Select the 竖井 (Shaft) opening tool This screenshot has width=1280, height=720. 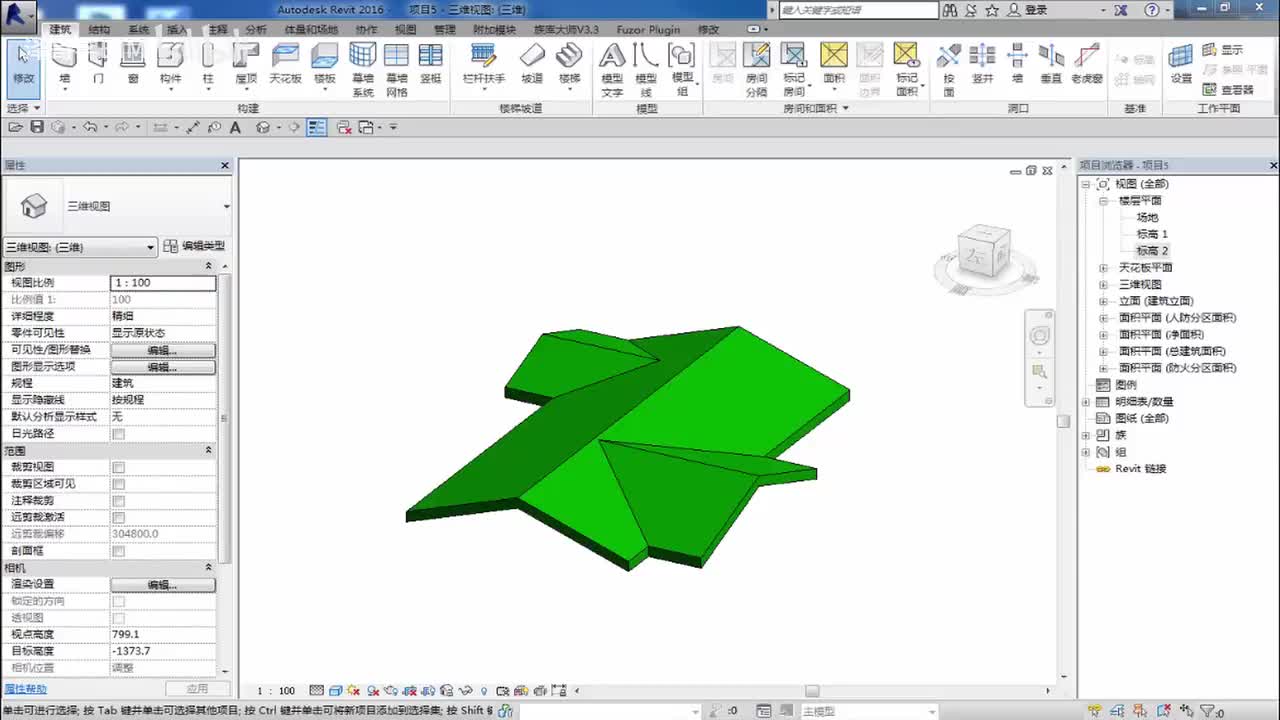click(982, 64)
